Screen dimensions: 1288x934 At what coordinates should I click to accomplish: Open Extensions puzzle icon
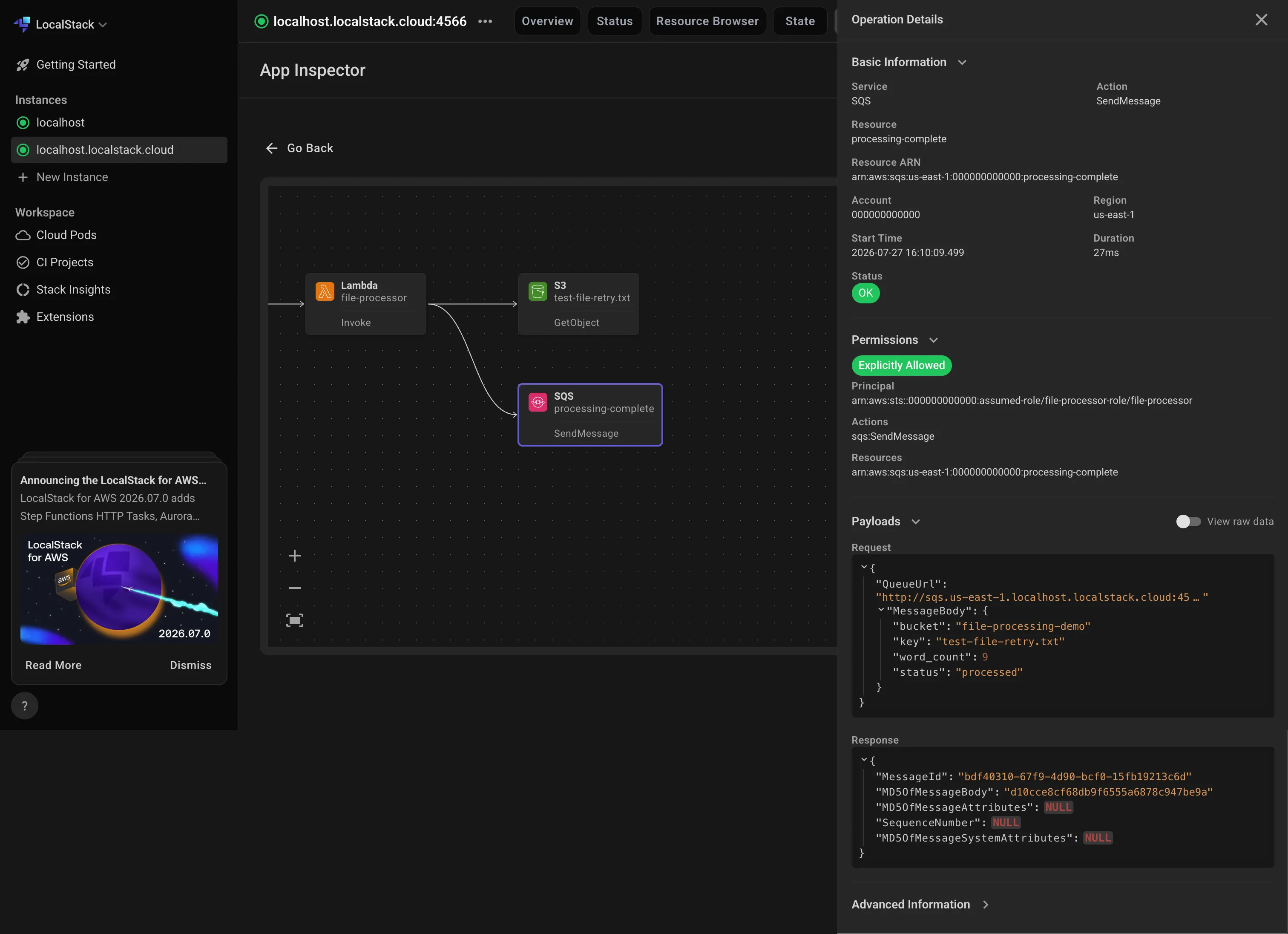point(23,317)
